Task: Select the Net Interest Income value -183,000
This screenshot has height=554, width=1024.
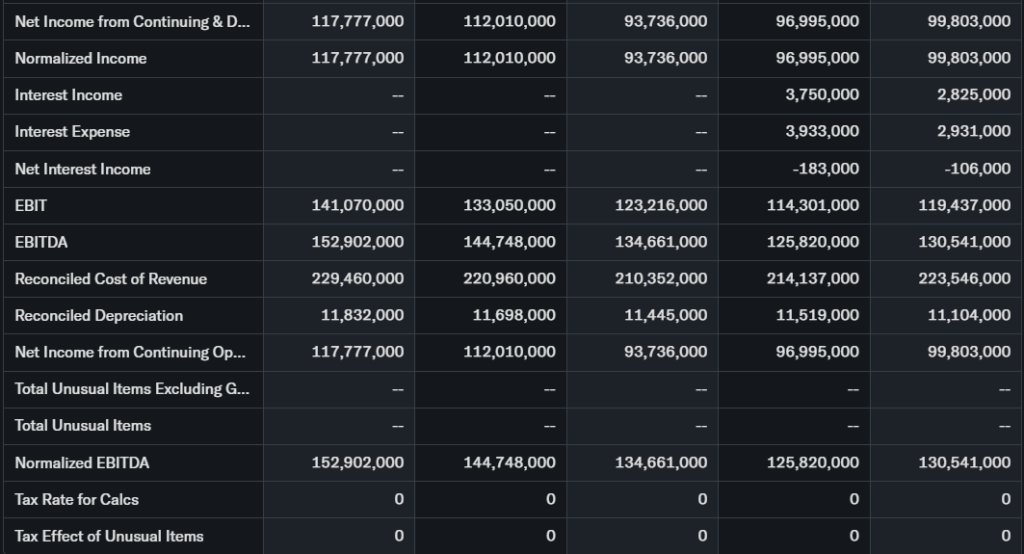Action: pyautogui.click(x=825, y=169)
